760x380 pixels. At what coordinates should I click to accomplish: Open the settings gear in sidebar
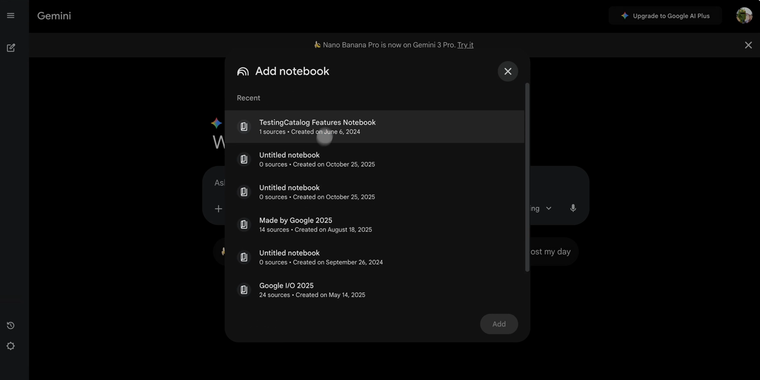(x=11, y=346)
